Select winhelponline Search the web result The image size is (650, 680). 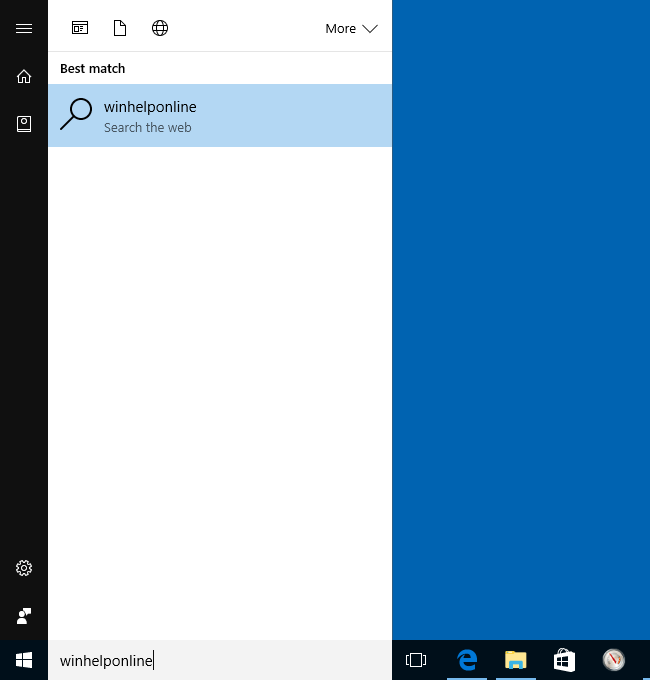click(x=220, y=115)
